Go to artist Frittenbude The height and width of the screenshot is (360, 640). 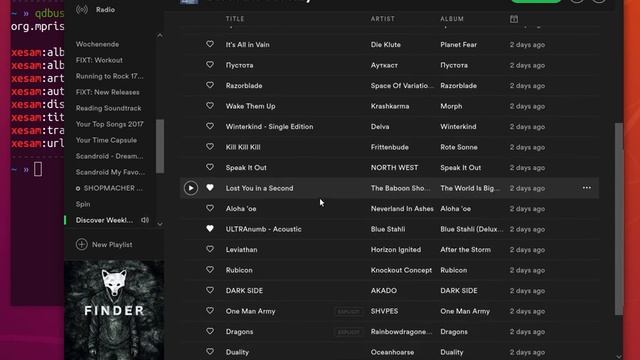389,147
